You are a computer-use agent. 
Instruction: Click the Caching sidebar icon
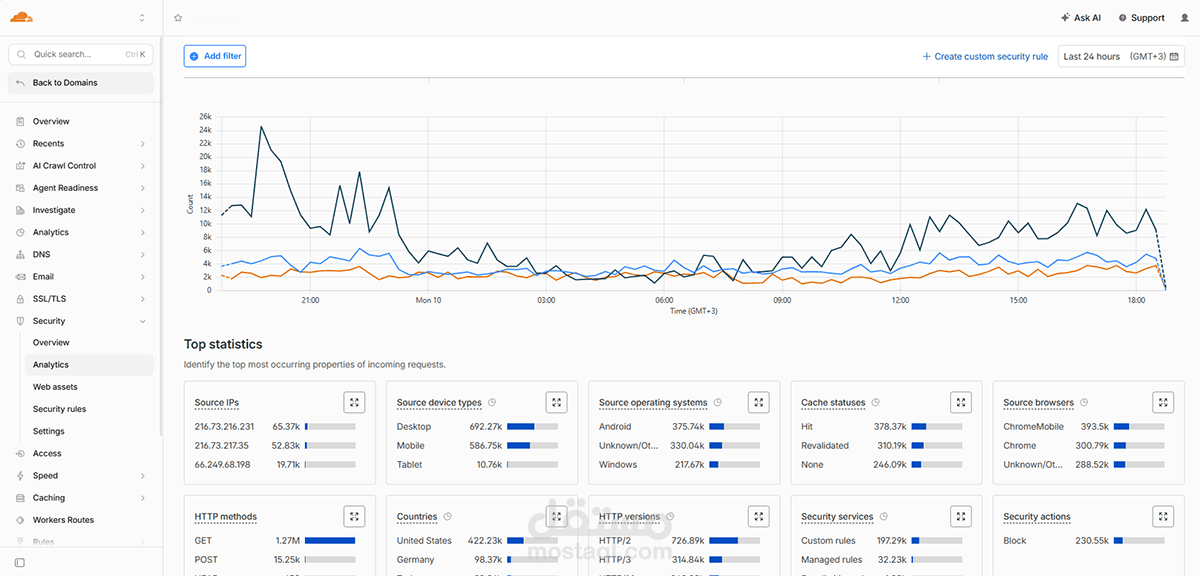[x=21, y=498]
